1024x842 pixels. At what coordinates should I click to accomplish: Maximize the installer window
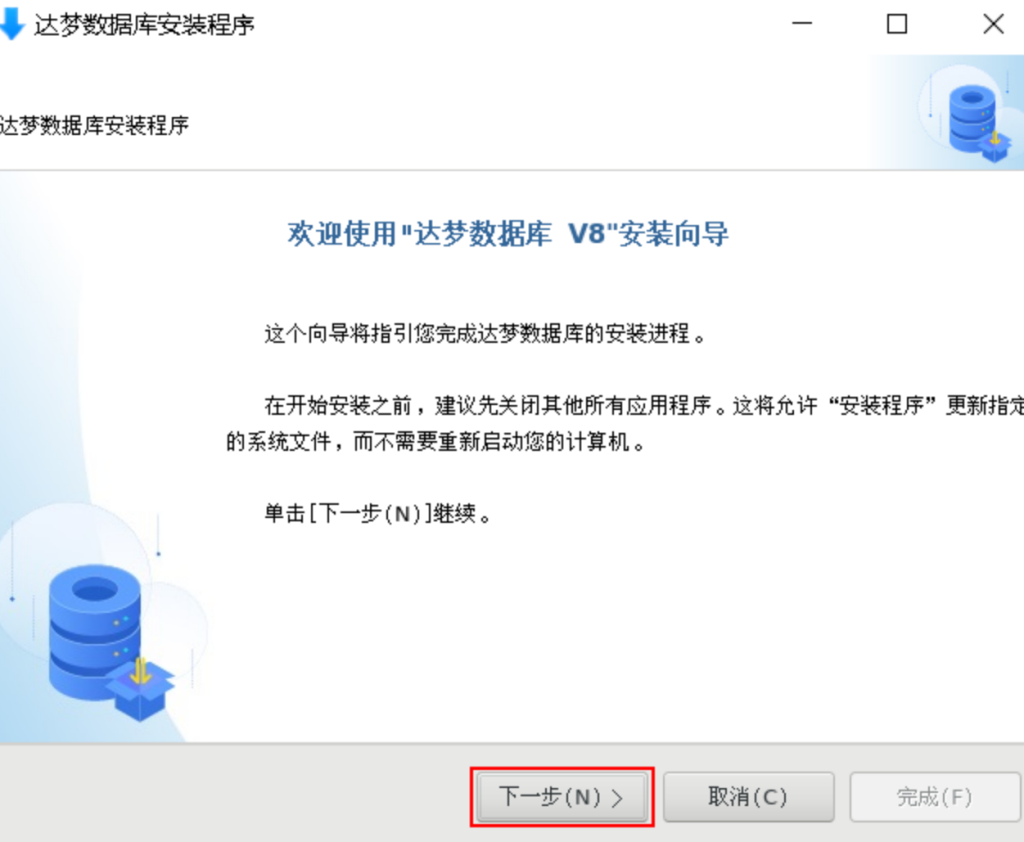(897, 24)
